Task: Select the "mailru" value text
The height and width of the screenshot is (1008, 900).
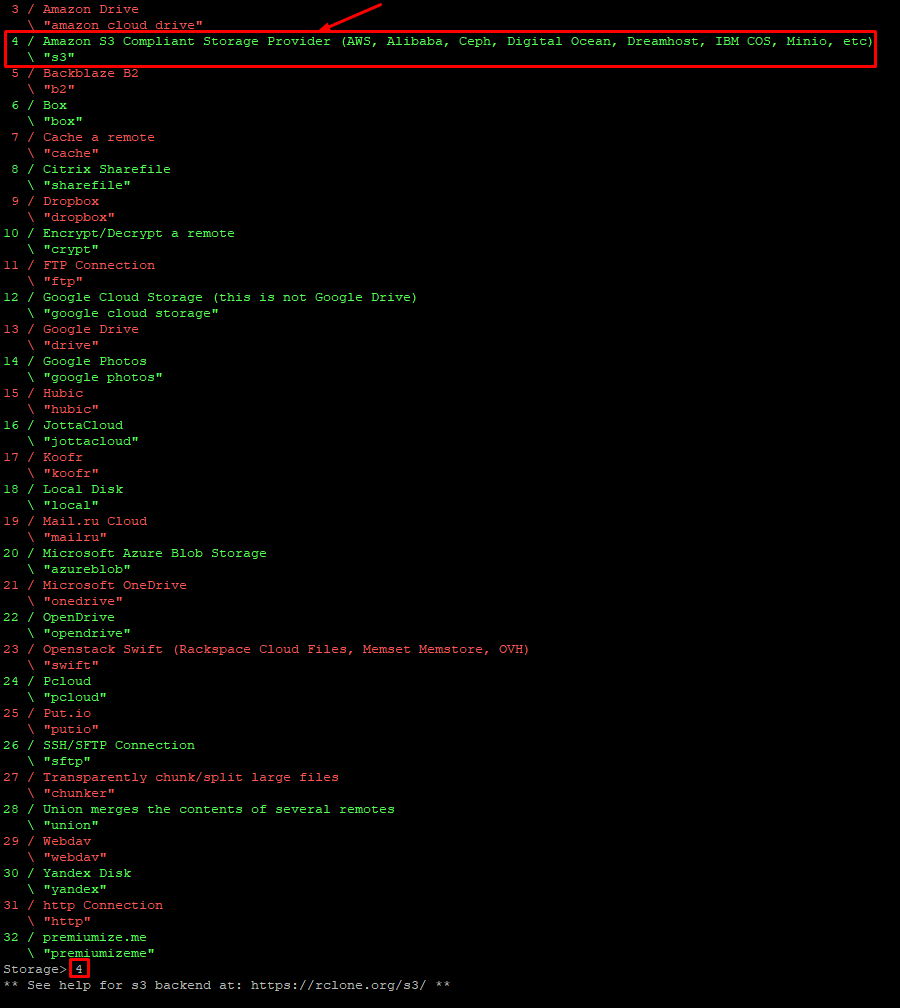Action: click(75, 537)
